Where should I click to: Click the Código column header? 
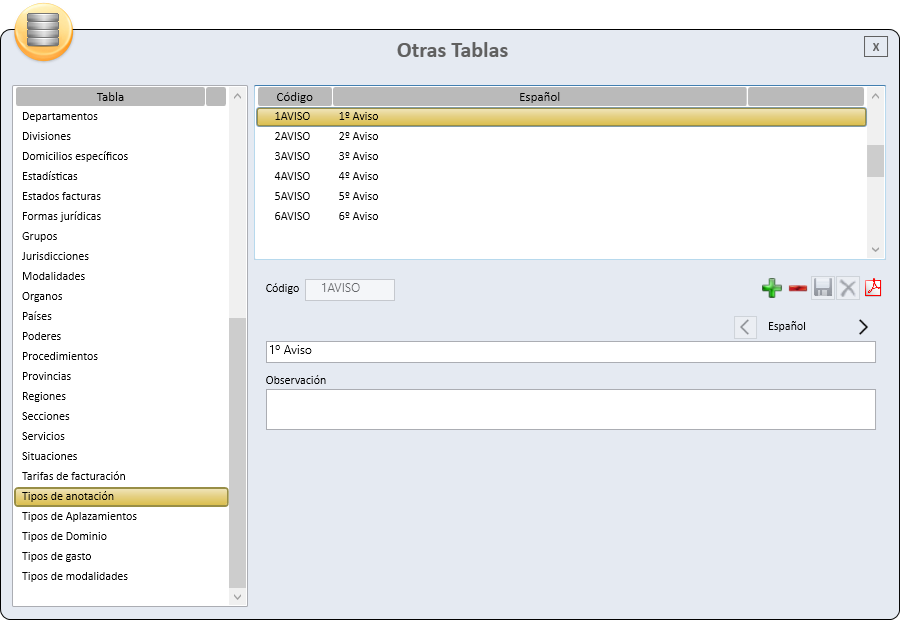[x=295, y=97]
